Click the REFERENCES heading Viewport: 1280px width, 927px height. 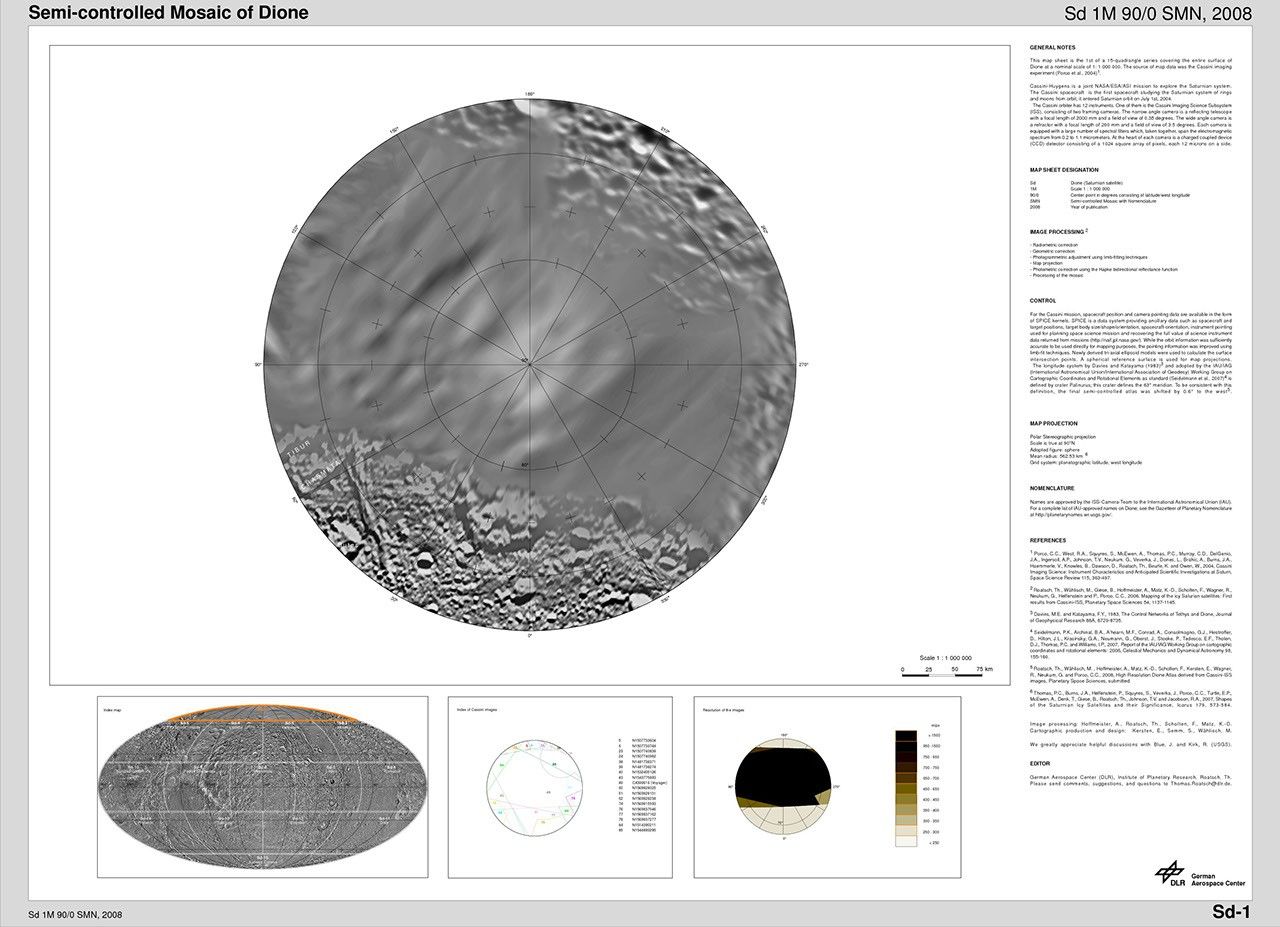tap(1048, 540)
